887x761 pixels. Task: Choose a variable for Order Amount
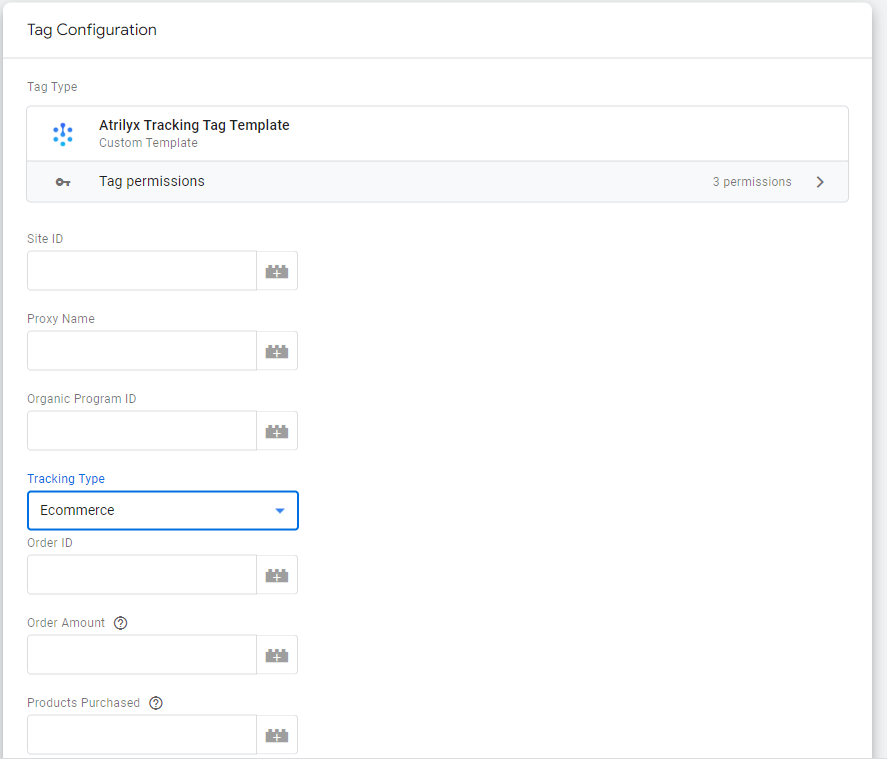pos(277,655)
